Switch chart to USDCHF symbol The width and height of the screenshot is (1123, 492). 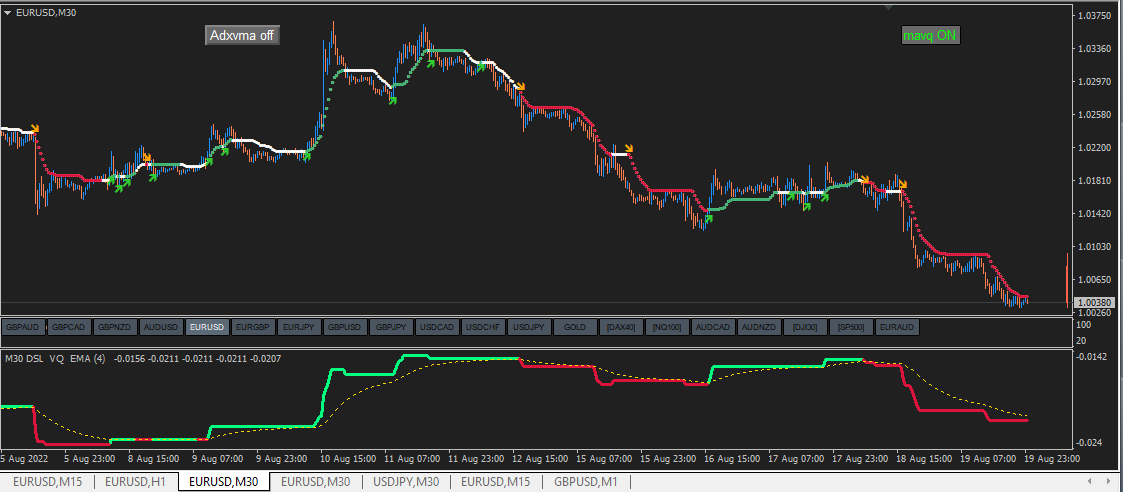[483, 327]
